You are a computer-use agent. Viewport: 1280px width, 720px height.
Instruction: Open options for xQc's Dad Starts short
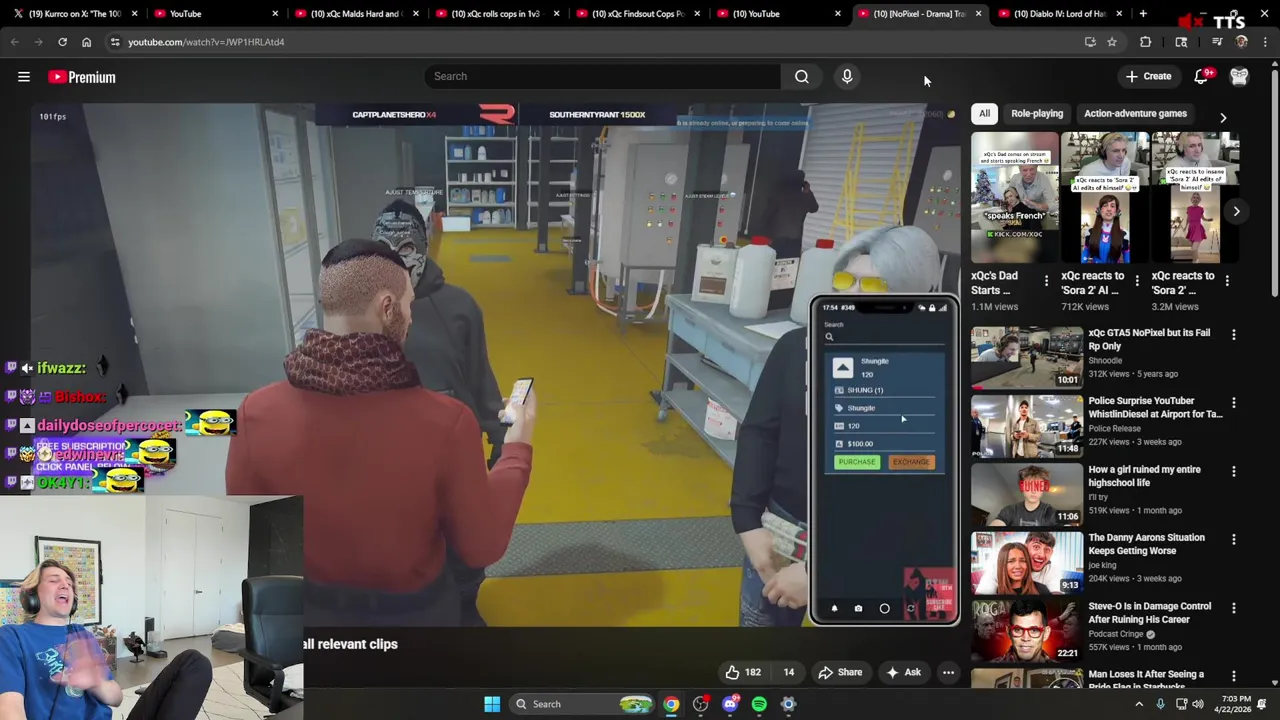(1046, 281)
